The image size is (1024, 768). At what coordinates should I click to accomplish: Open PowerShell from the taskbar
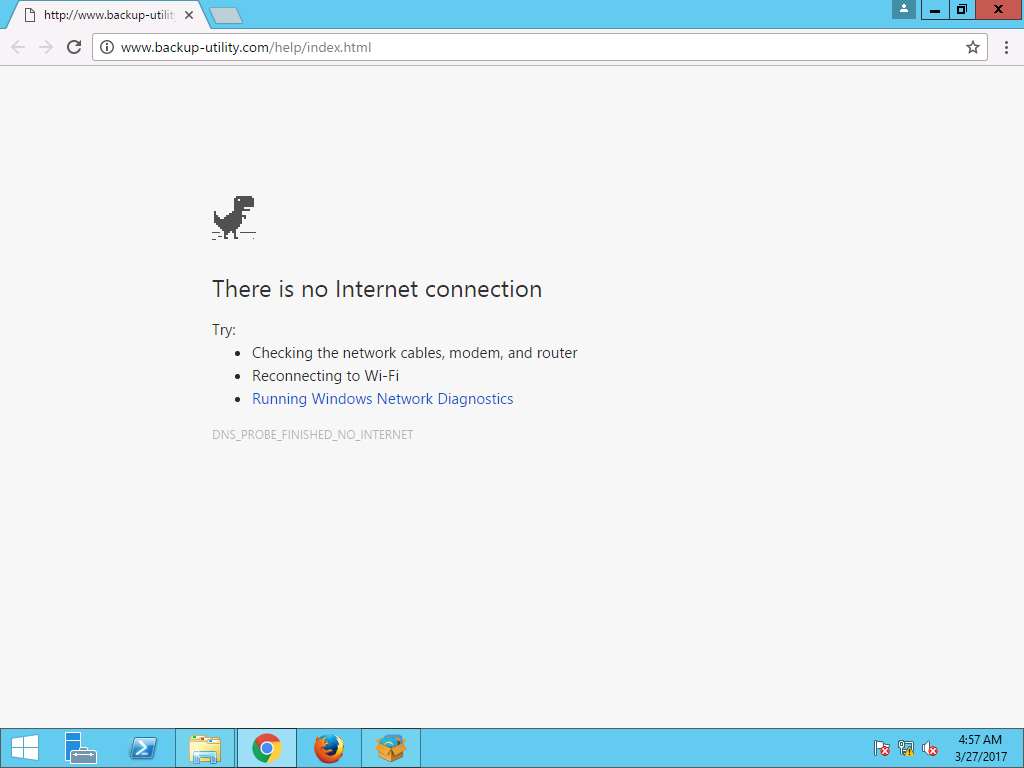(x=142, y=748)
